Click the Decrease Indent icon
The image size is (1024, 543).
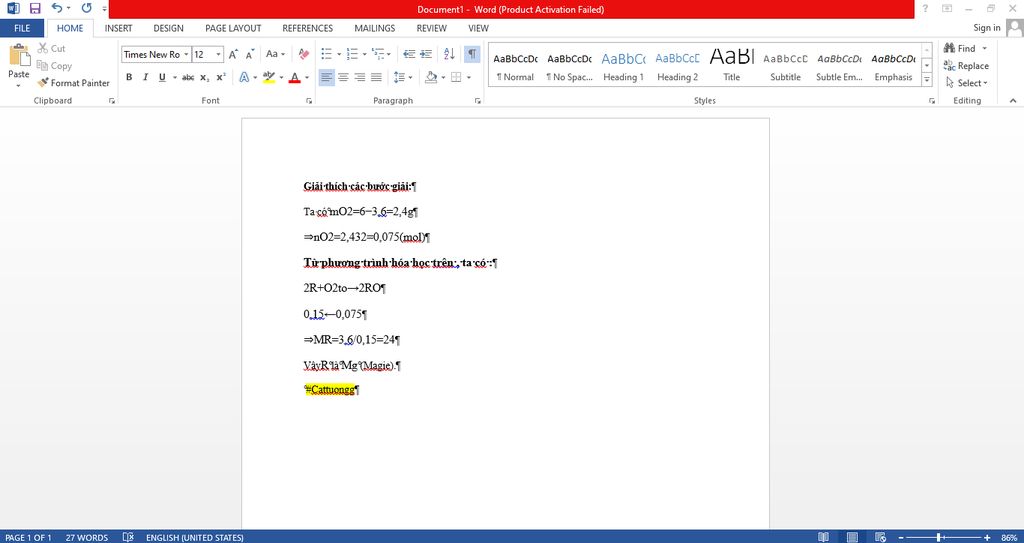point(409,54)
